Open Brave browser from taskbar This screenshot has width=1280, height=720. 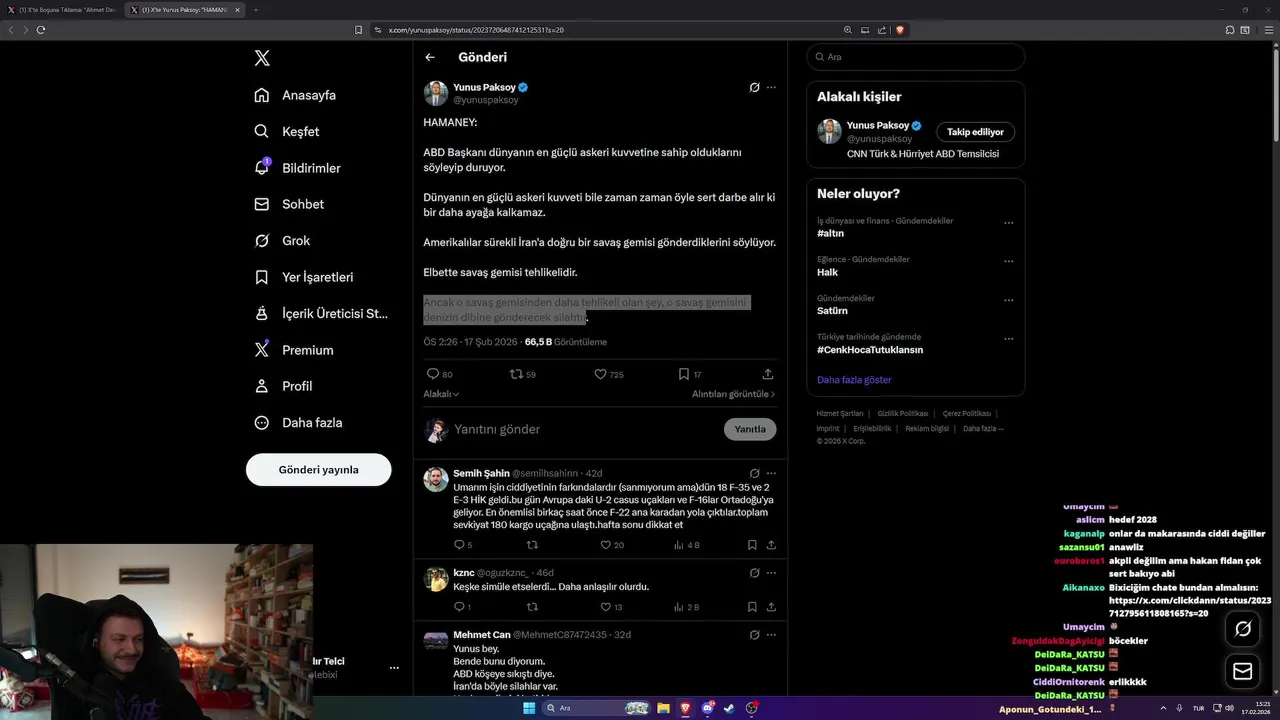pyautogui.click(x=685, y=708)
